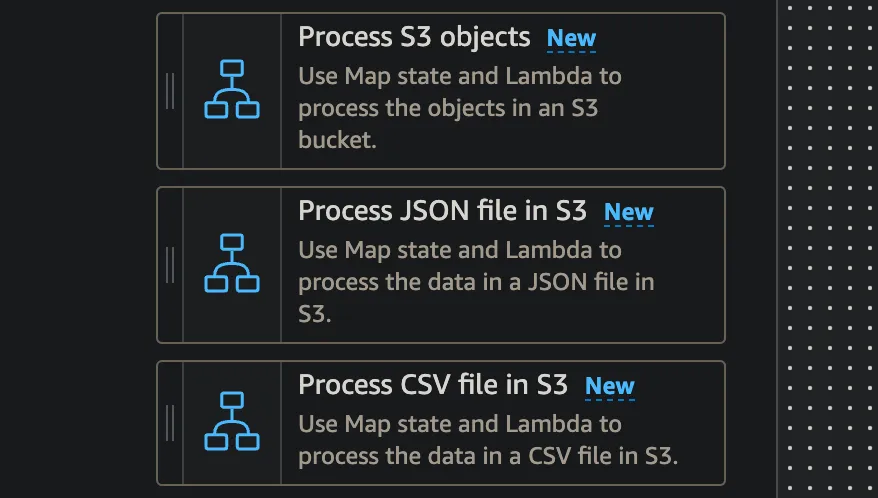Click the dark strip right of the cards
Image resolution: width=878 pixels, height=498 pixels.
coord(750,250)
